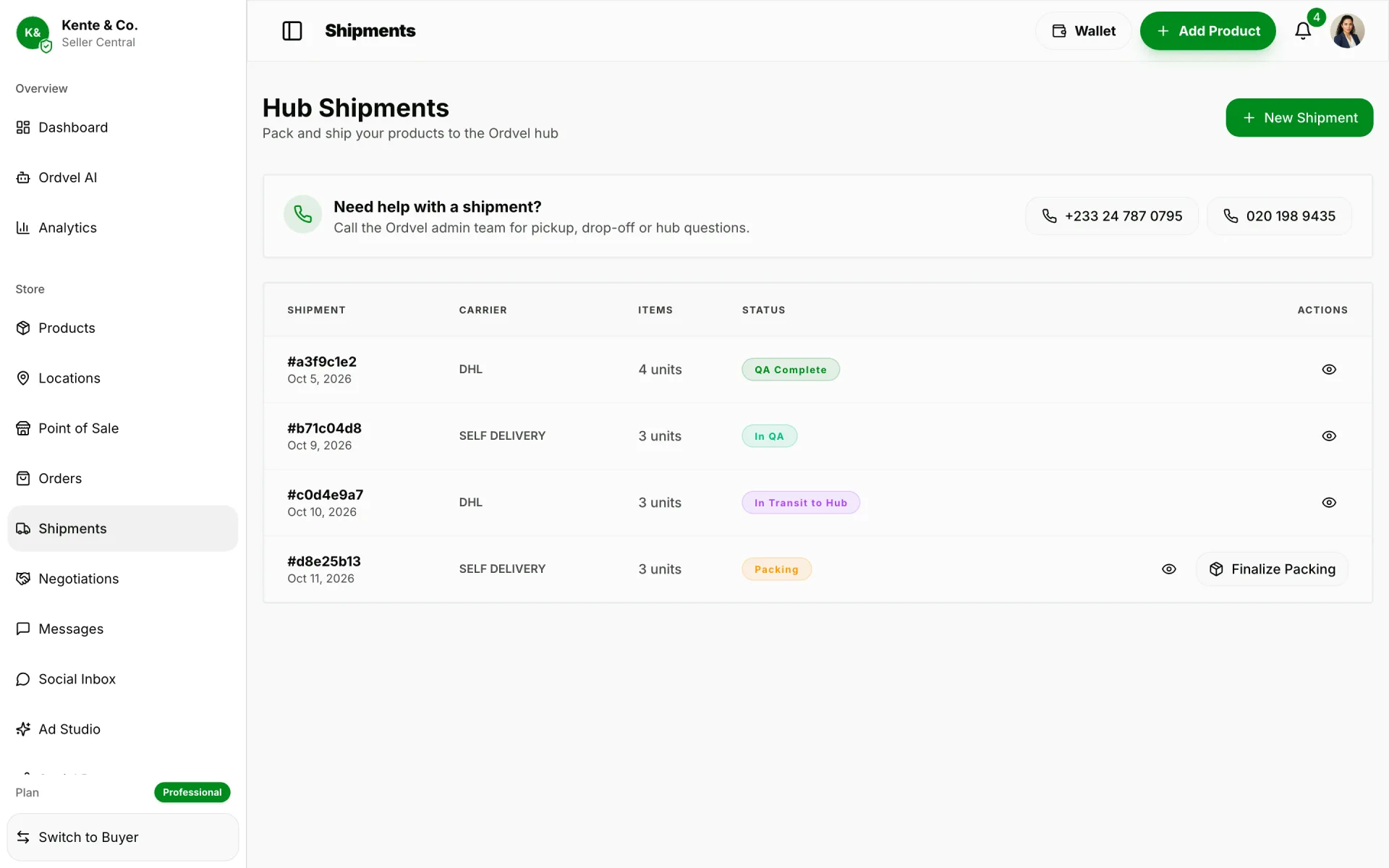
Task: Go to Orders page
Action: pyautogui.click(x=123, y=478)
